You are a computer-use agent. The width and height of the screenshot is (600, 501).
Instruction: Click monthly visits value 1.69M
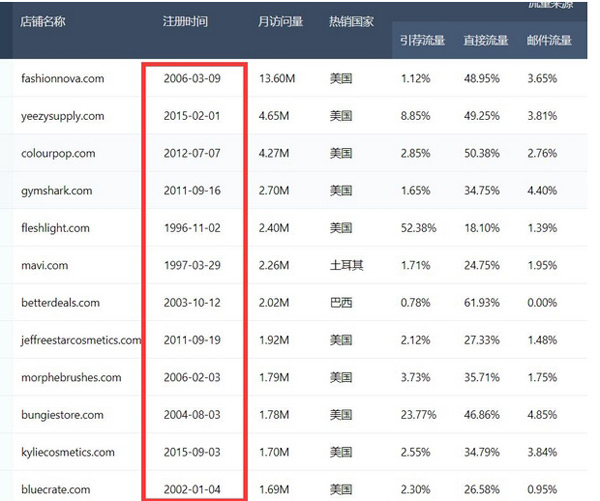(274, 490)
